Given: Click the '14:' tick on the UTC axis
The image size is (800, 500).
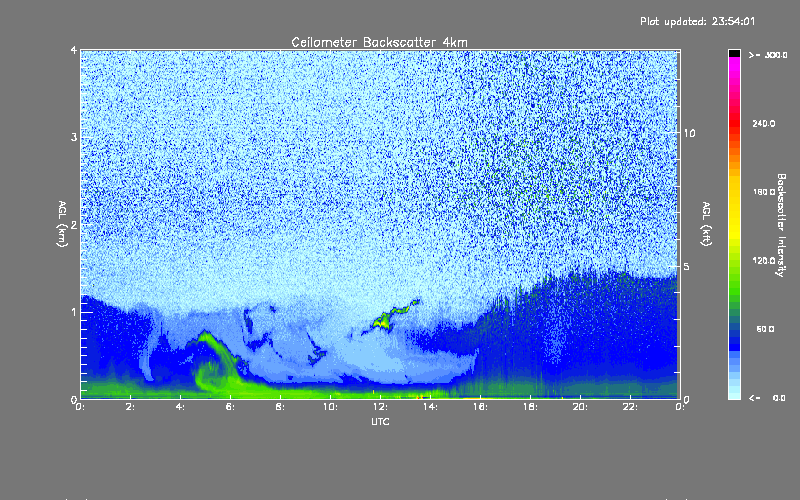Looking at the screenshot, I should click(430, 407).
